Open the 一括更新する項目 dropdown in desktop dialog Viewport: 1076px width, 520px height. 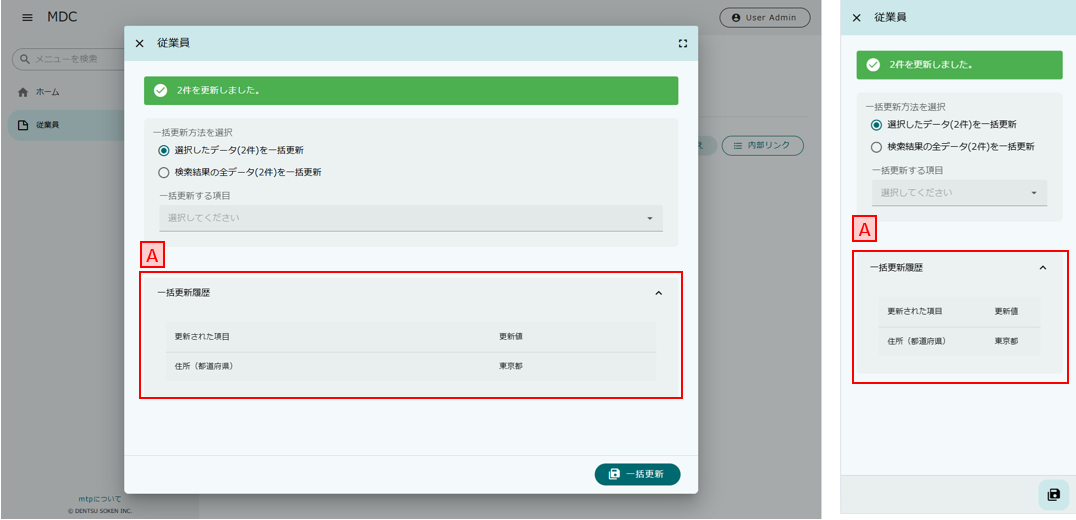(411, 218)
